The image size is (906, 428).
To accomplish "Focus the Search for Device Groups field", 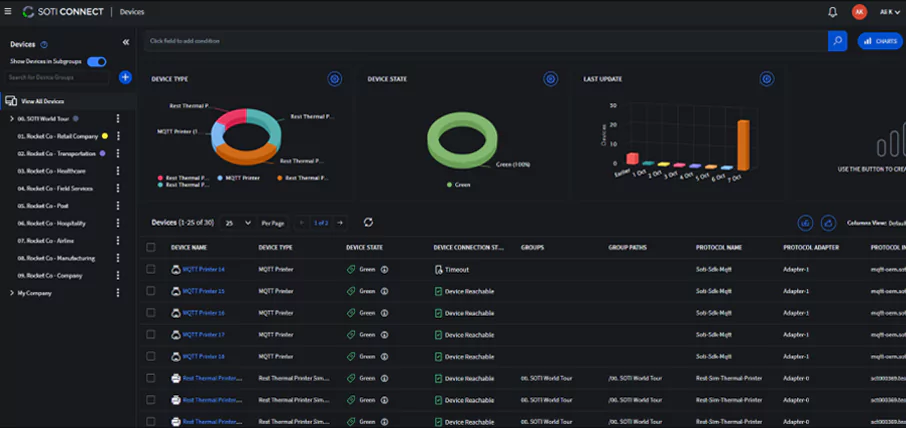I will pyautogui.click(x=57, y=77).
